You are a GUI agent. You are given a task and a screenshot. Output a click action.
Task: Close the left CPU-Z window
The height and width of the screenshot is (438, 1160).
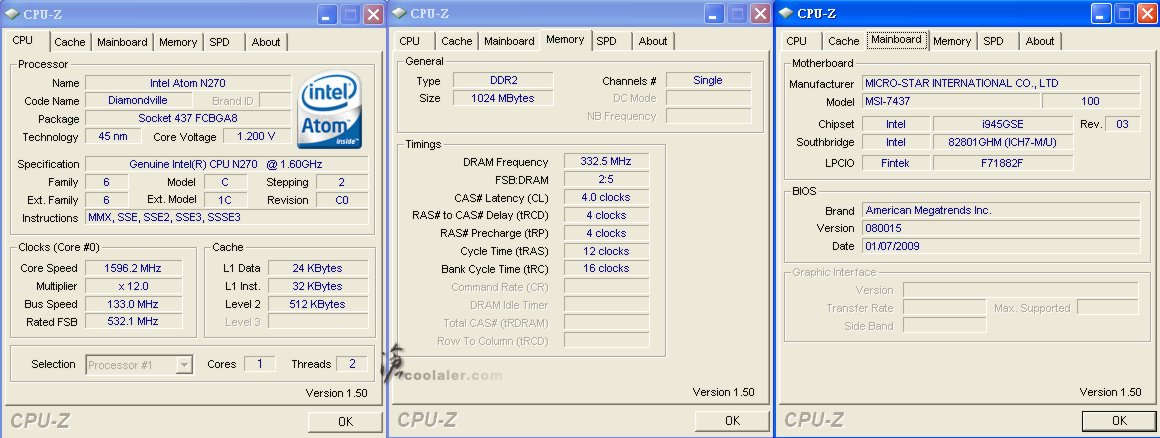pos(374,14)
